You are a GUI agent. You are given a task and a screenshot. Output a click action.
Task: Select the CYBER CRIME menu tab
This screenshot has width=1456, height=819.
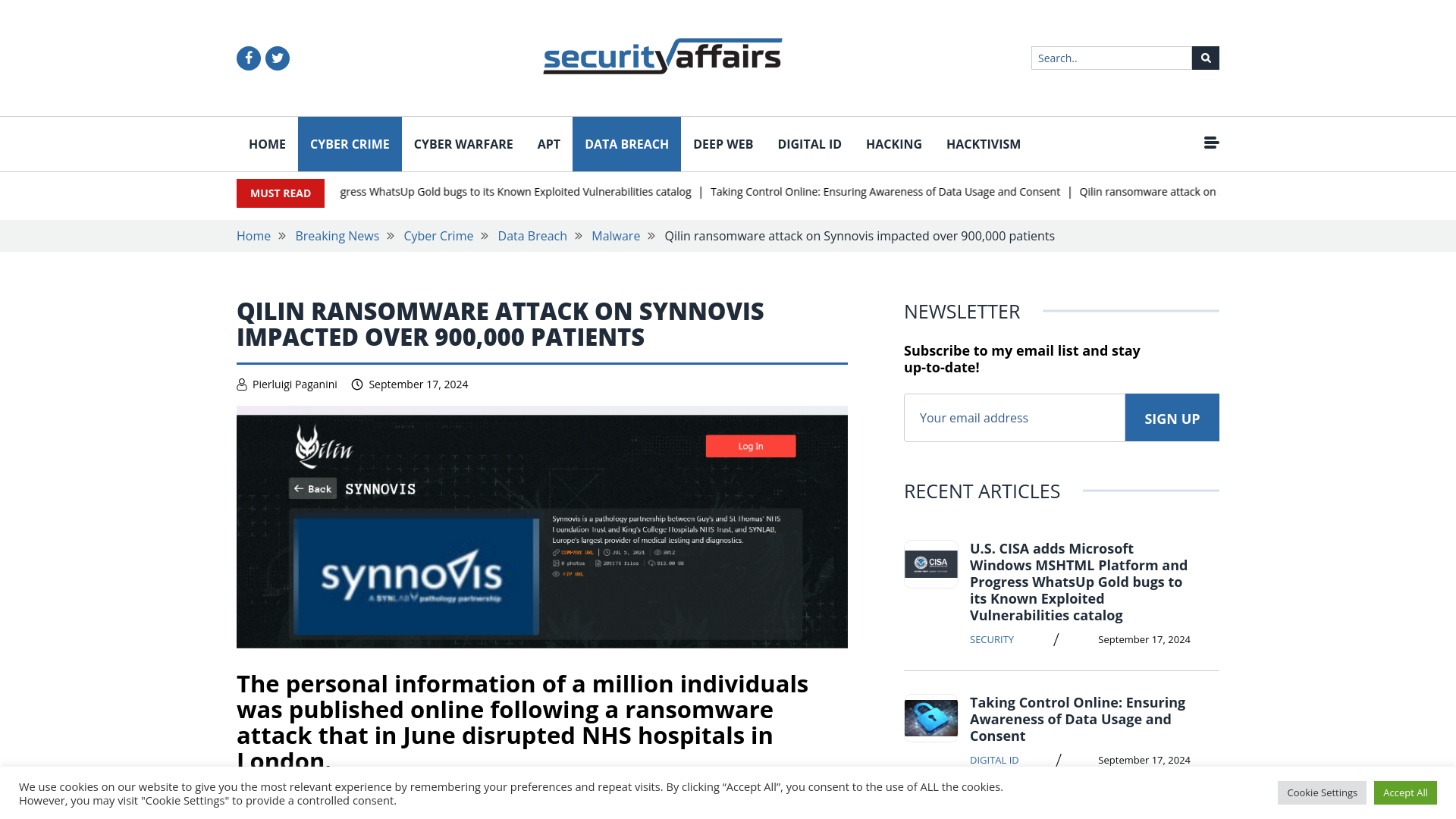click(349, 144)
